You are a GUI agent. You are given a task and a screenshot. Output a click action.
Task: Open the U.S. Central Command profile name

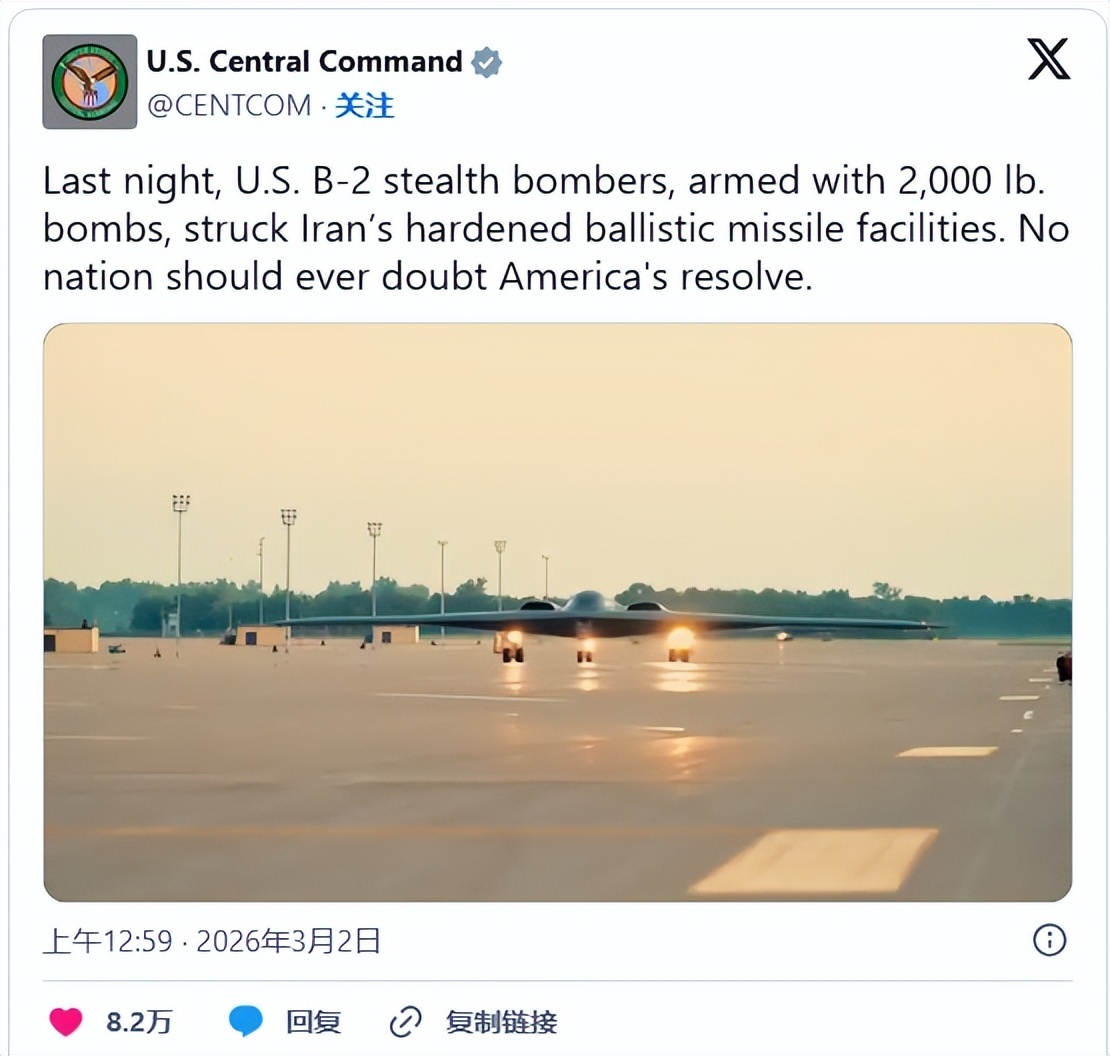[304, 62]
